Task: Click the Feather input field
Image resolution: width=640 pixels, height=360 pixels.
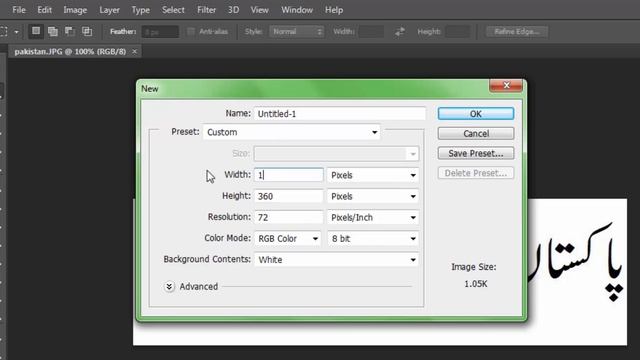Action: pyautogui.click(x=160, y=31)
